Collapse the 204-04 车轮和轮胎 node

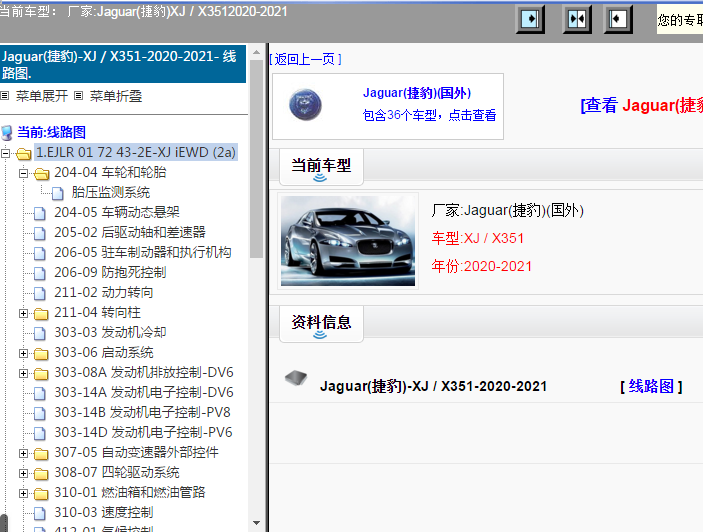pyautogui.click(x=23, y=173)
